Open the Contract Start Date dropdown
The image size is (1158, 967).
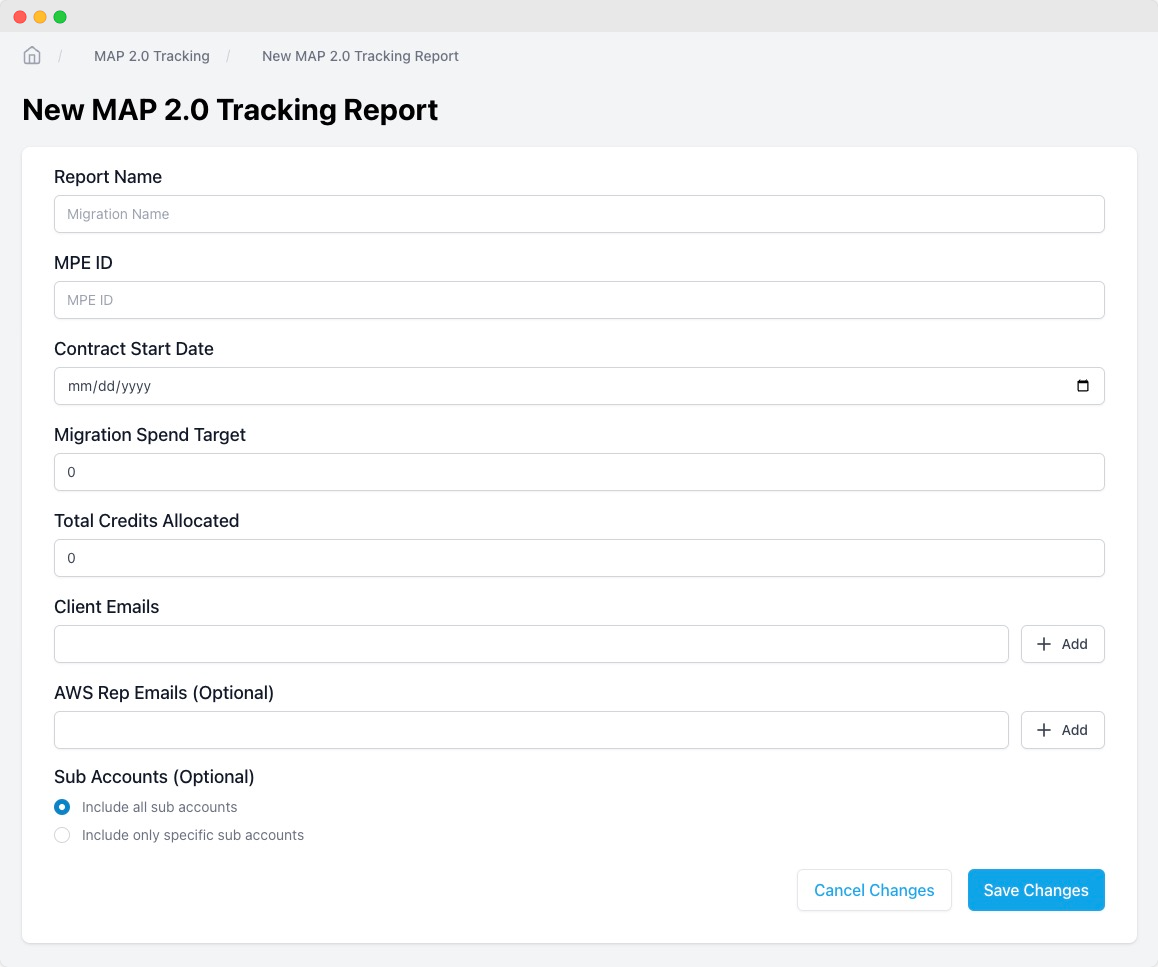pyautogui.click(x=1083, y=386)
